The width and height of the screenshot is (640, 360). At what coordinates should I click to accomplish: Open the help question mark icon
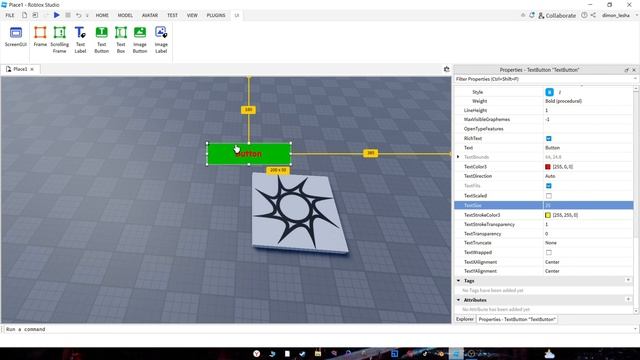[584, 15]
